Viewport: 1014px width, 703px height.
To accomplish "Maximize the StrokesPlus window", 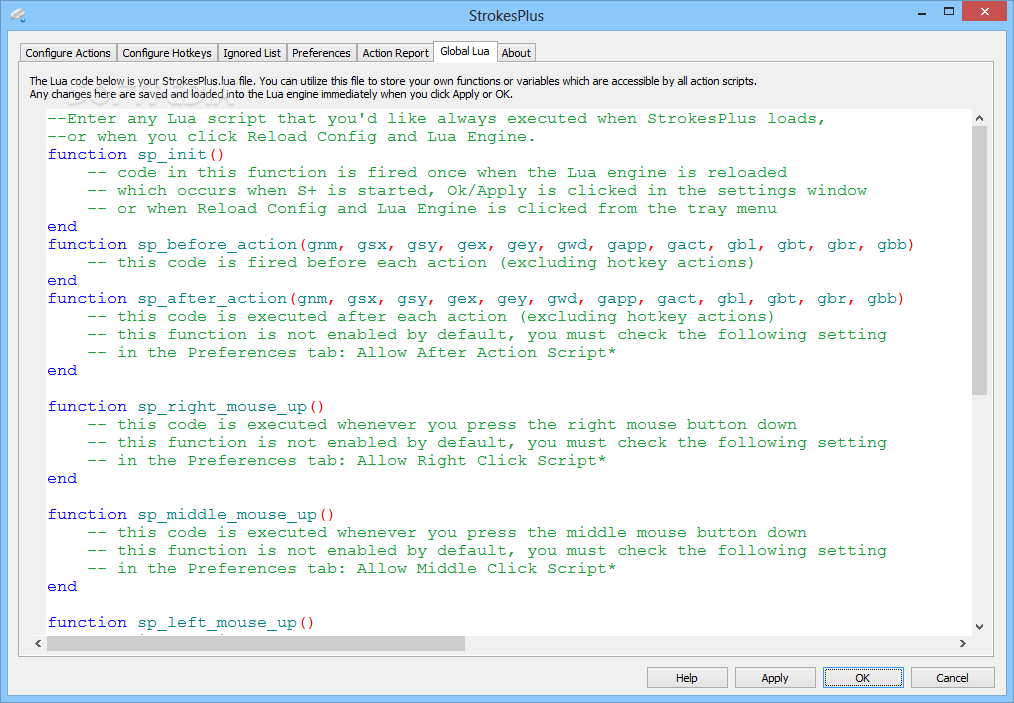I will click(949, 12).
